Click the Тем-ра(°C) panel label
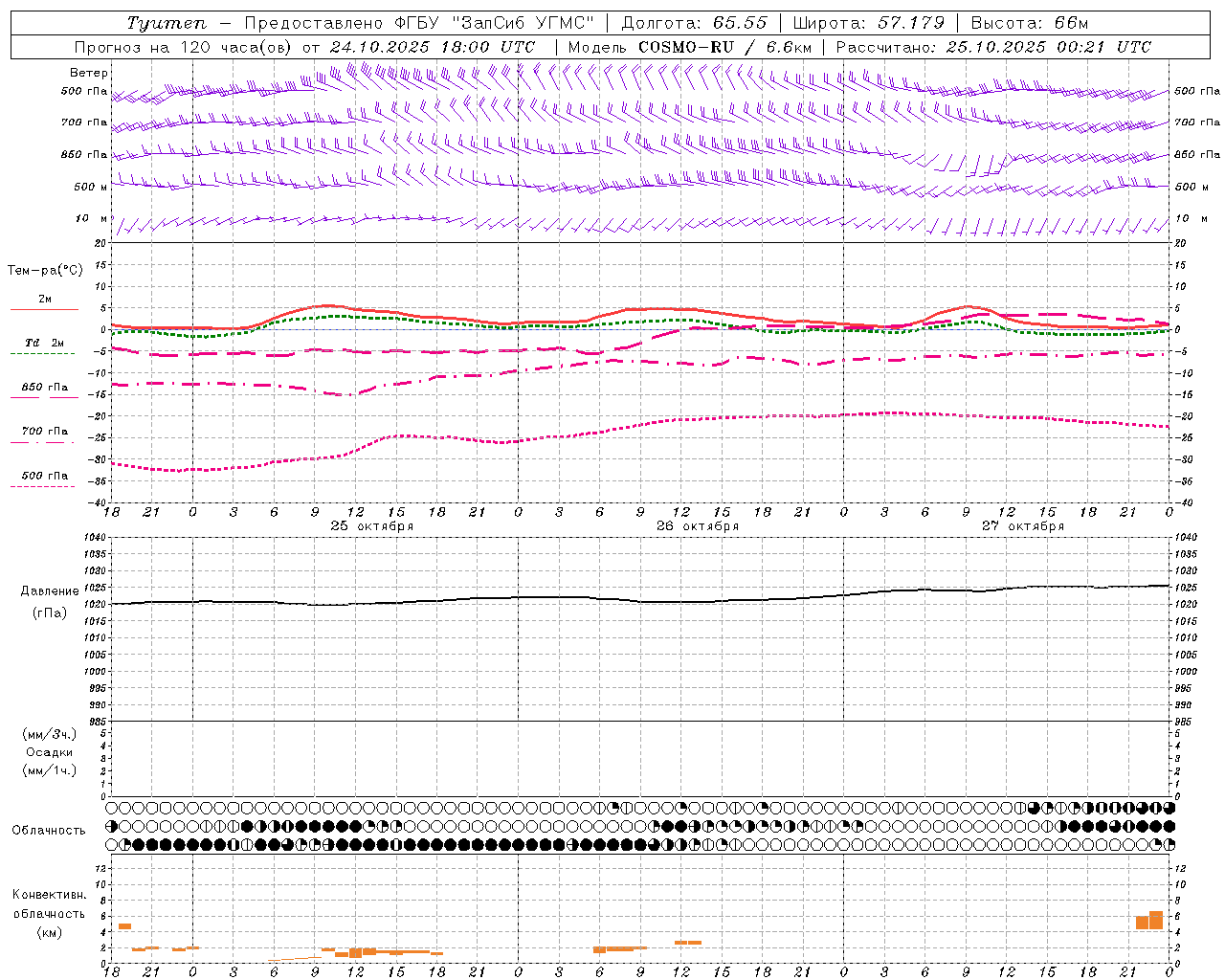 [x=45, y=271]
